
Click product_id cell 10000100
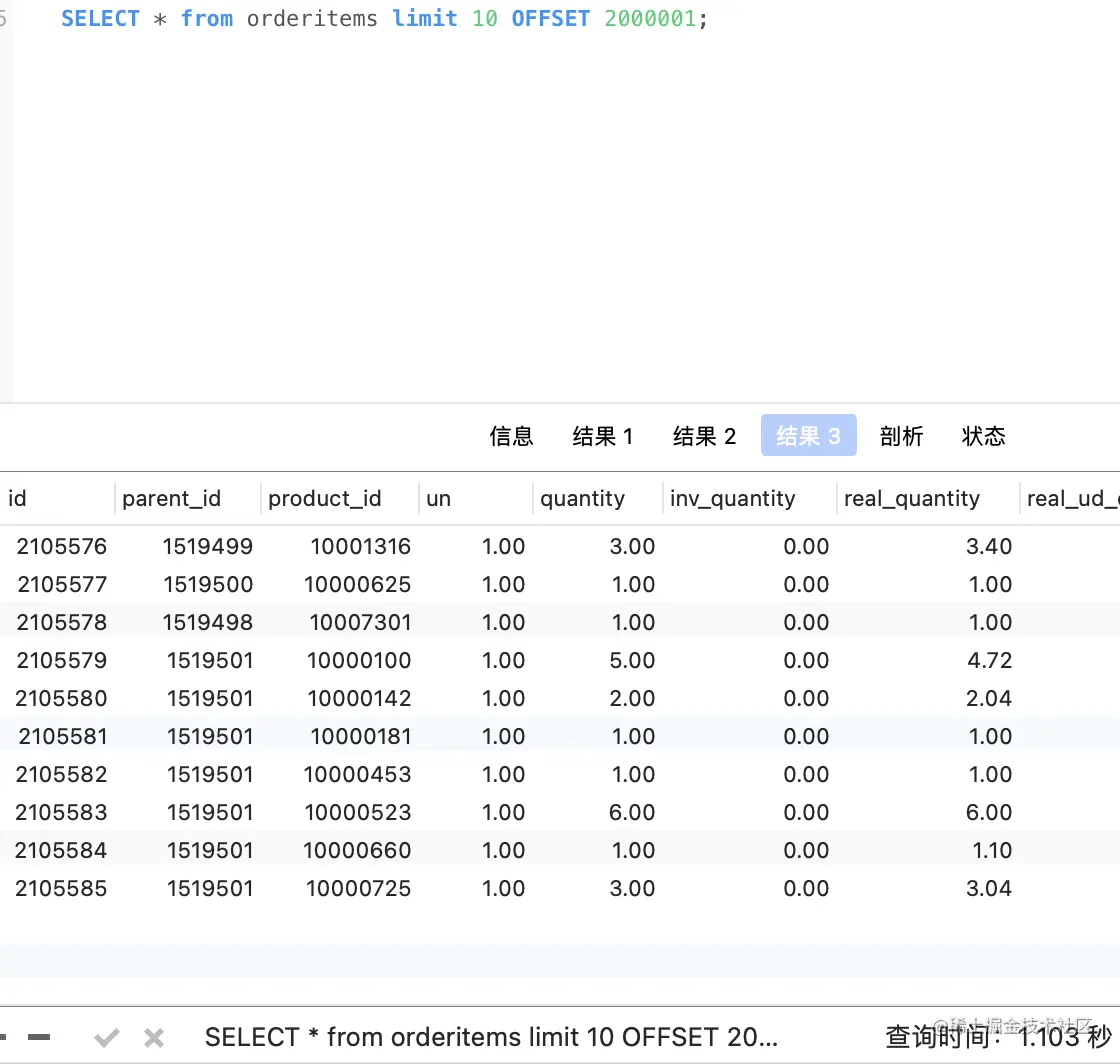359,660
